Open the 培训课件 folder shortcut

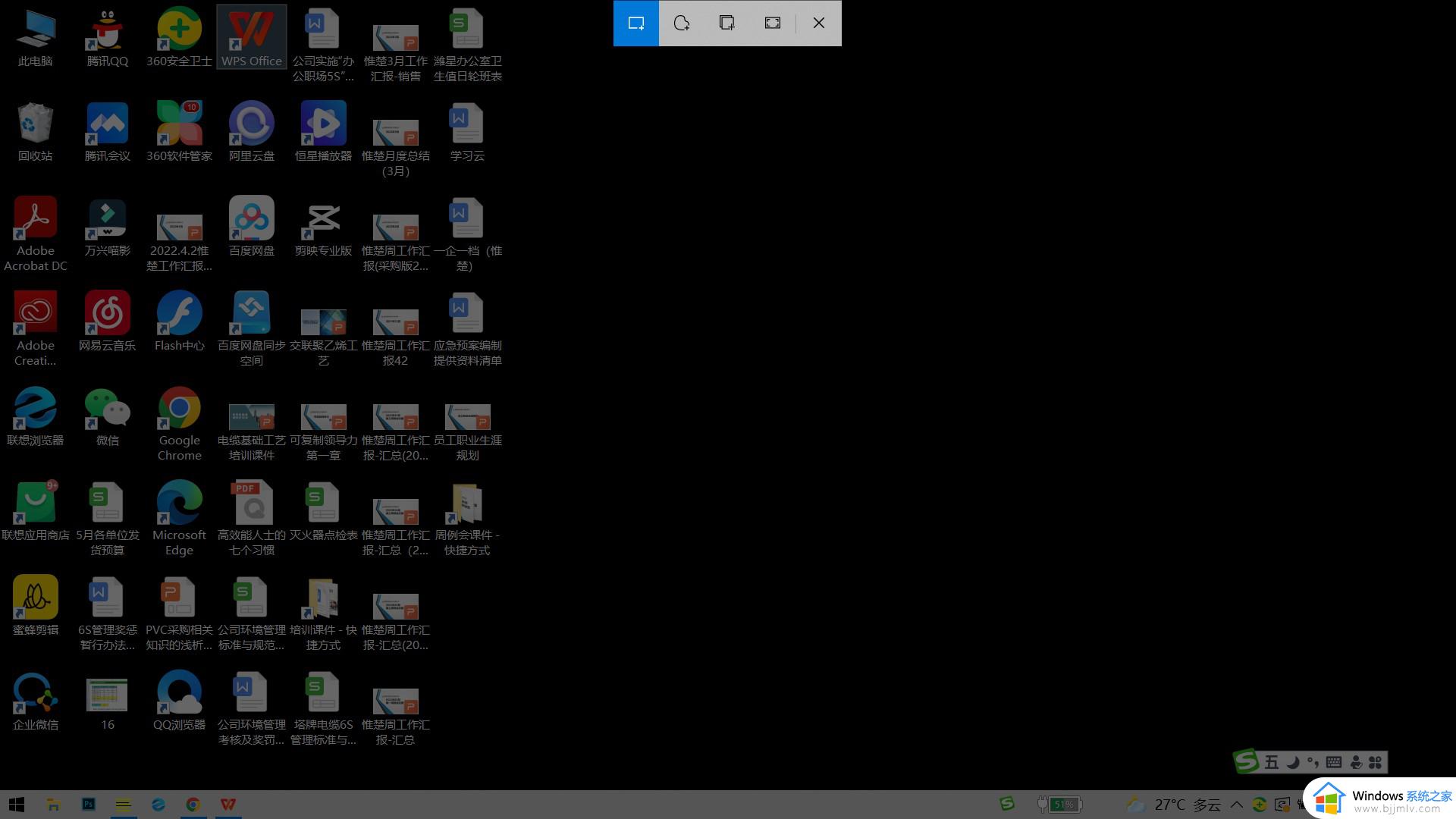pyautogui.click(x=324, y=613)
